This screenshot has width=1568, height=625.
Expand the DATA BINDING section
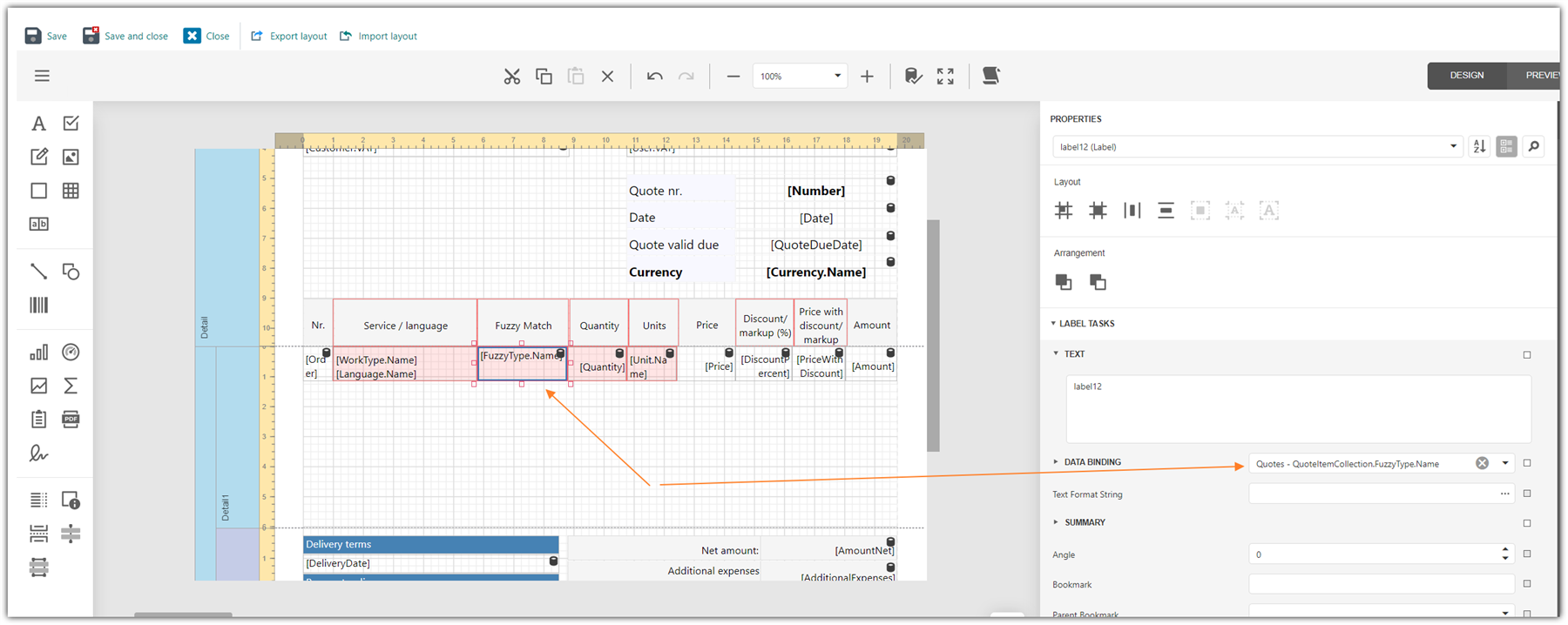click(1056, 462)
